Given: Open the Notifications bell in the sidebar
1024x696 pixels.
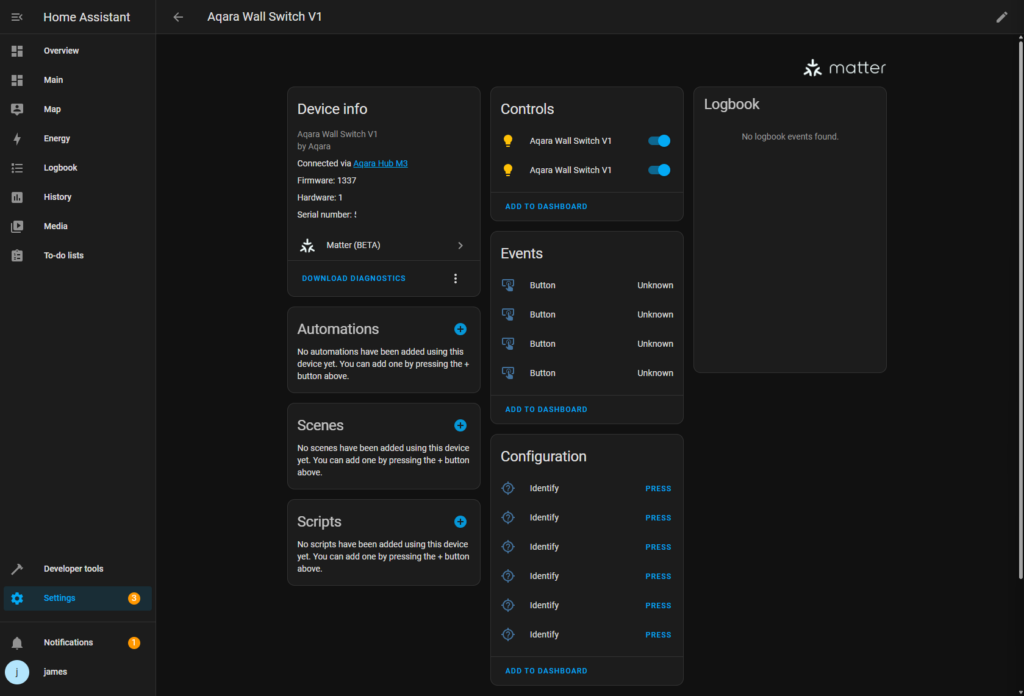Looking at the screenshot, I should pos(17,643).
